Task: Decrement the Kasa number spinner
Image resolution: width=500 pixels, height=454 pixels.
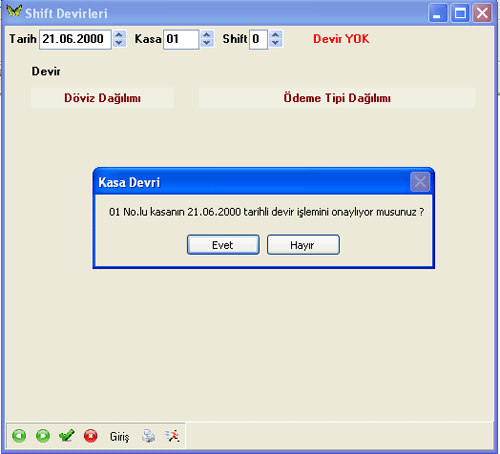Action: (x=207, y=43)
